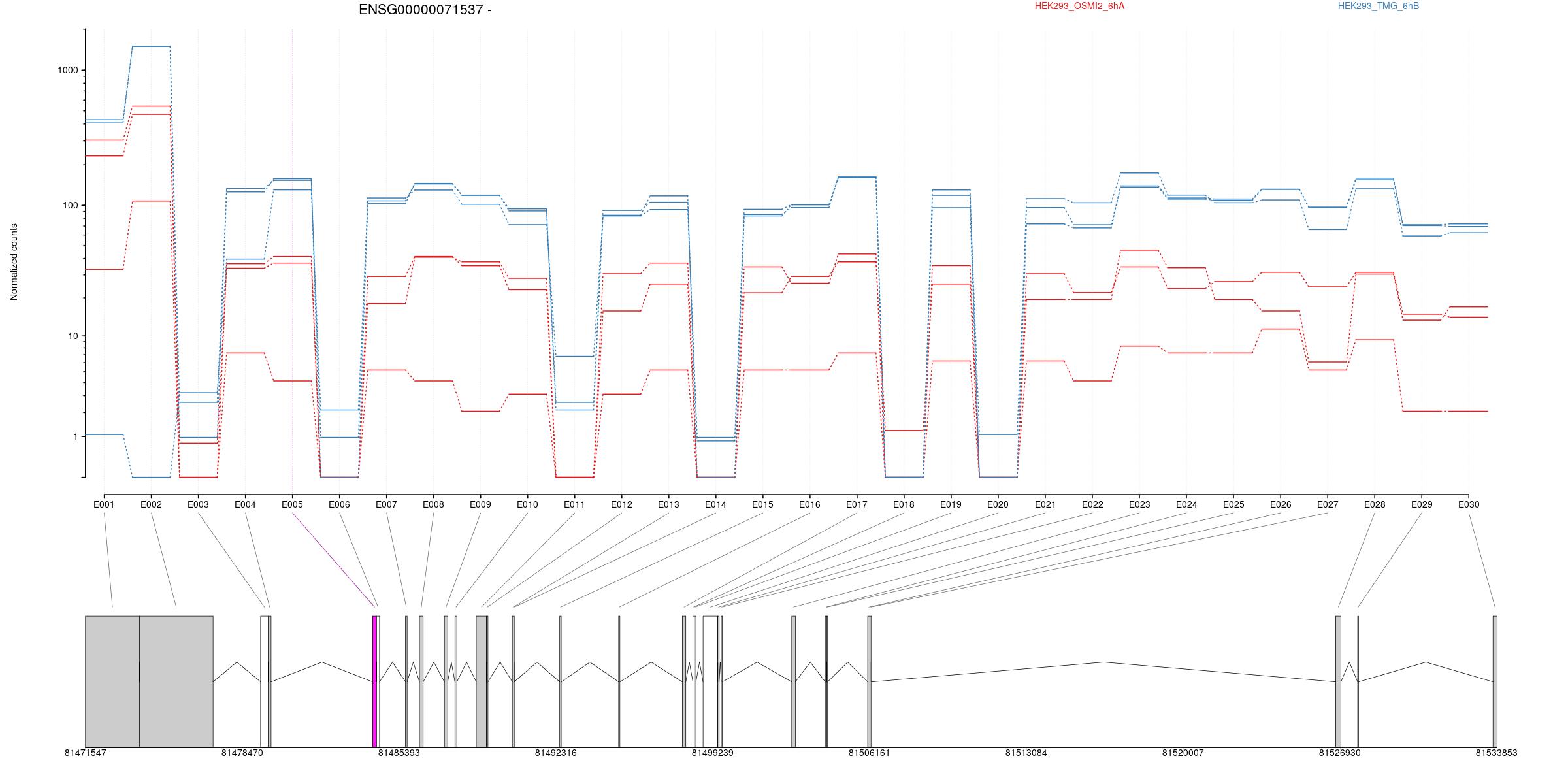Click exon label E009
Image resolution: width=1568 pixels, height=784 pixels.
pos(480,504)
